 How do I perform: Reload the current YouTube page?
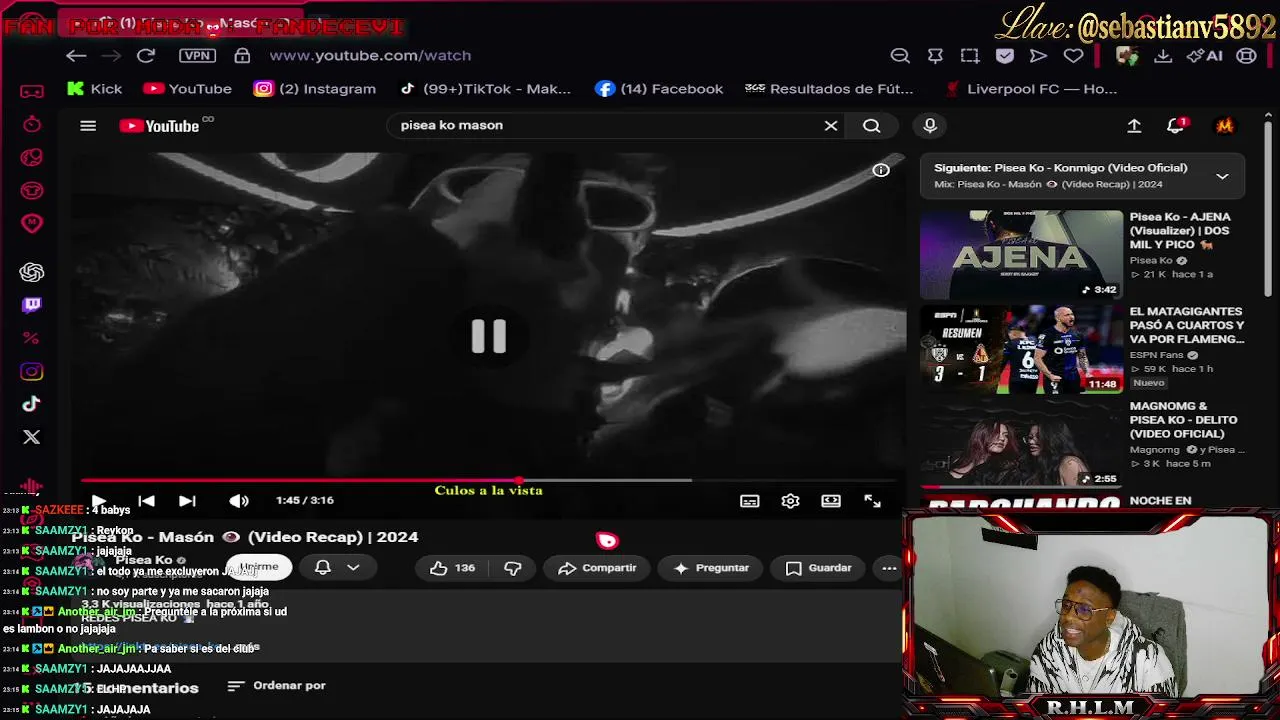146,56
